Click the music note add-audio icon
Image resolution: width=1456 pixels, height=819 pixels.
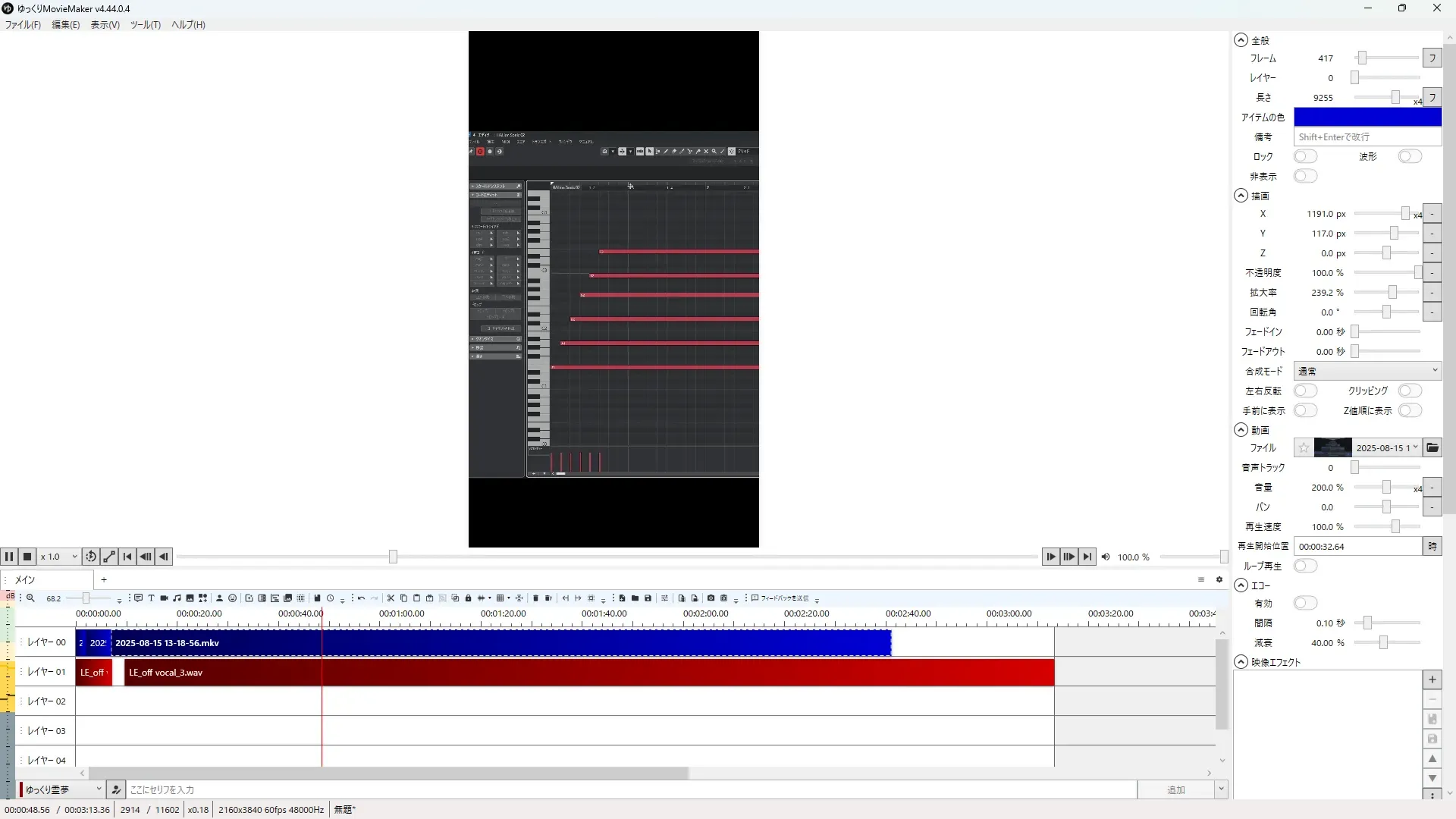pos(177,598)
